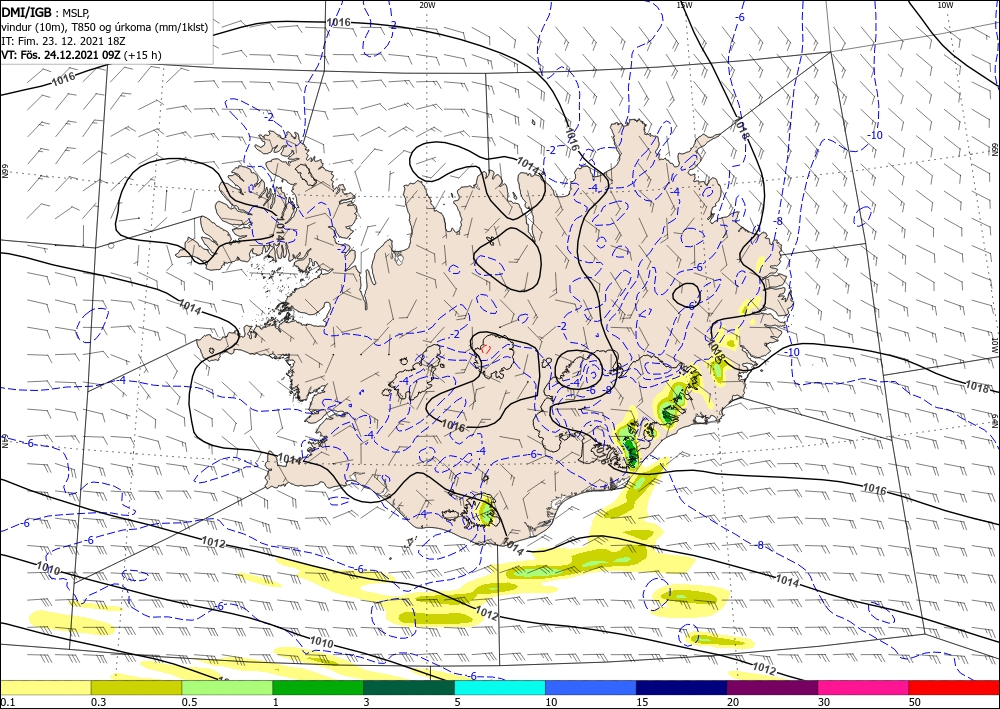Click the '50' legend value
Screen dimensions: 1000x709
click(915, 702)
